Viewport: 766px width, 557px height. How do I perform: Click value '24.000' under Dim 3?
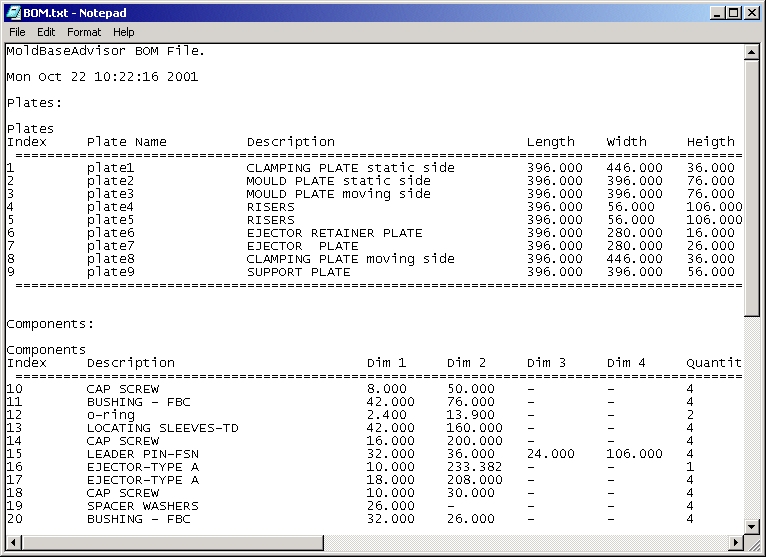click(x=551, y=454)
